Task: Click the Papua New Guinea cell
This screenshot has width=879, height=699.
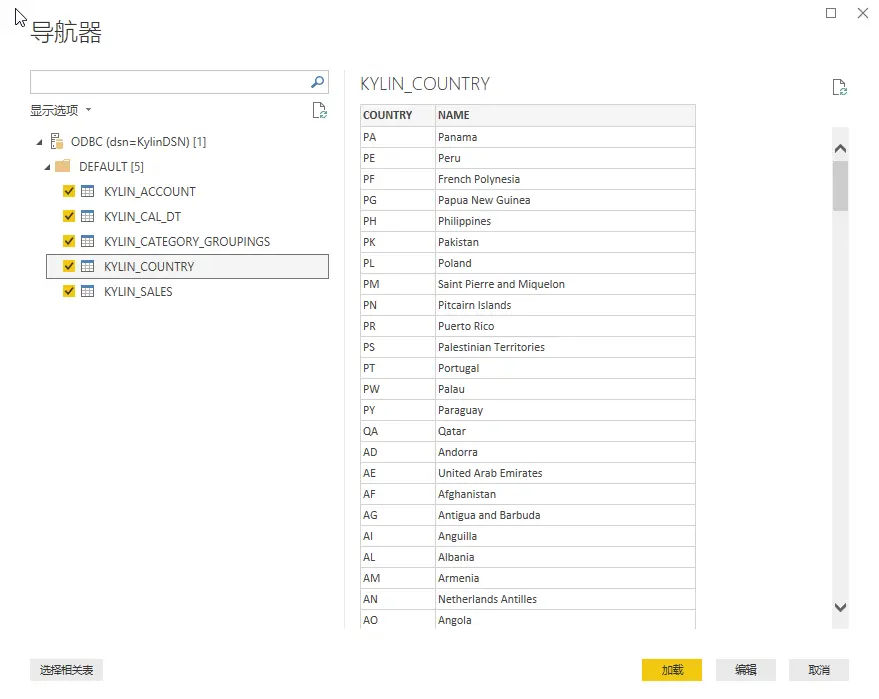Action: [565, 200]
